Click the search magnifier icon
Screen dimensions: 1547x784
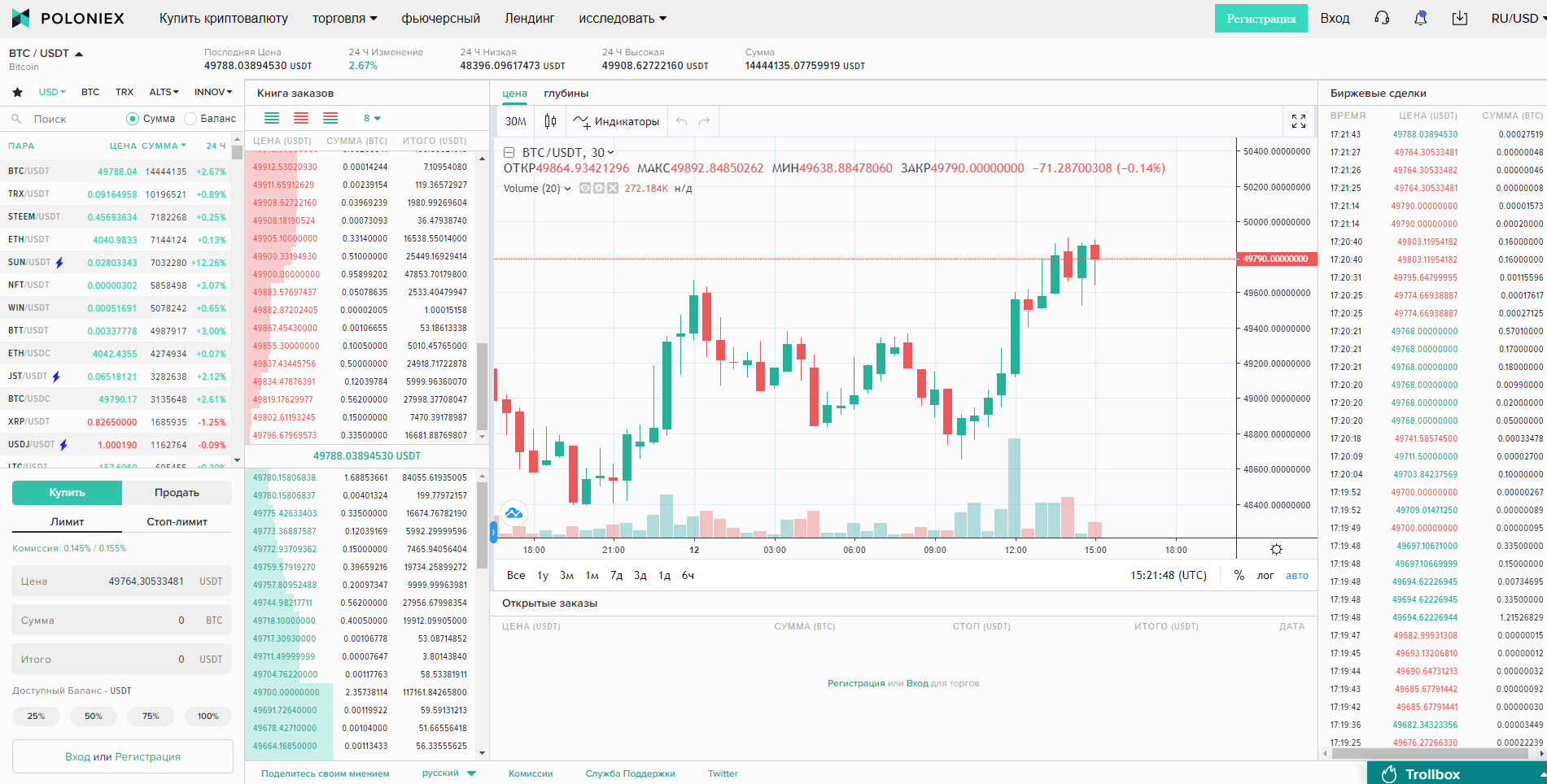pos(16,119)
